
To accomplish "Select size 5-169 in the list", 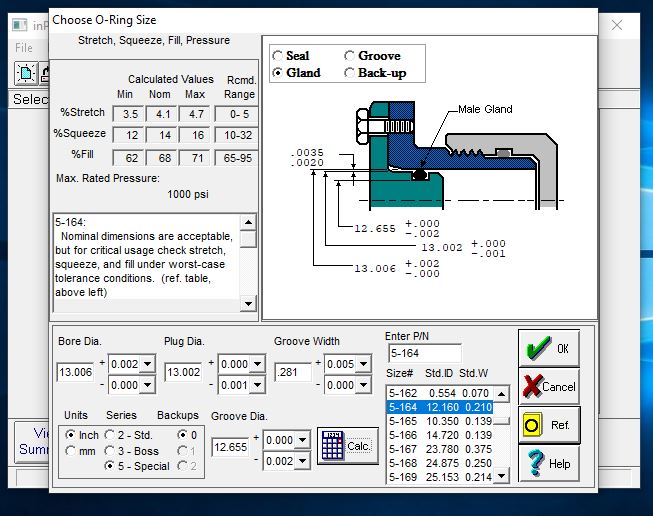I will (x=440, y=477).
